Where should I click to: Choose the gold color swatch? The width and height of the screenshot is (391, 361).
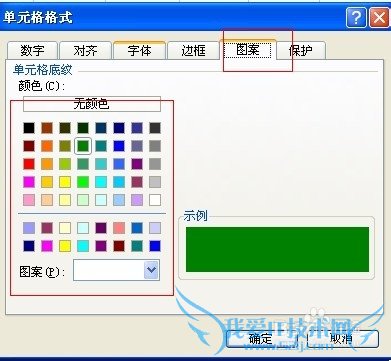tap(47, 182)
